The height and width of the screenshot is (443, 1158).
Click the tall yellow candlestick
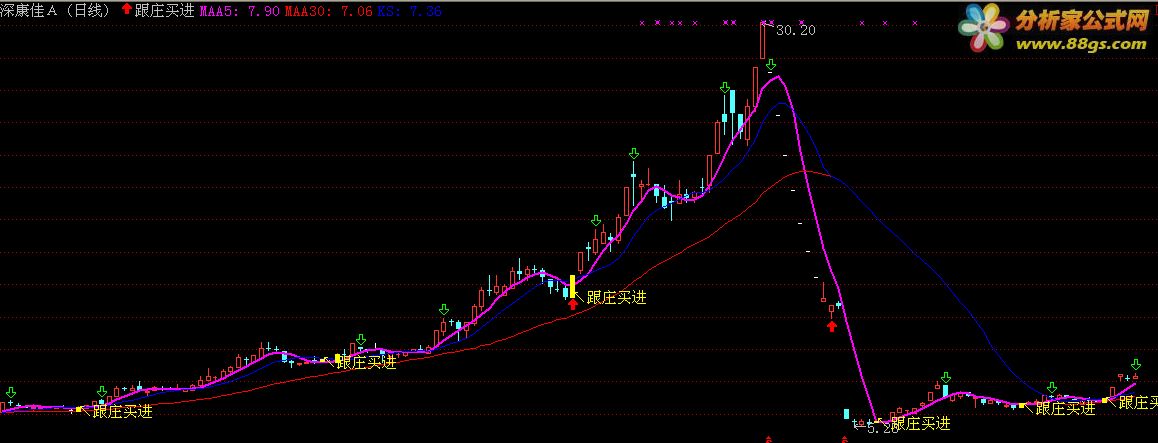[x=572, y=286]
